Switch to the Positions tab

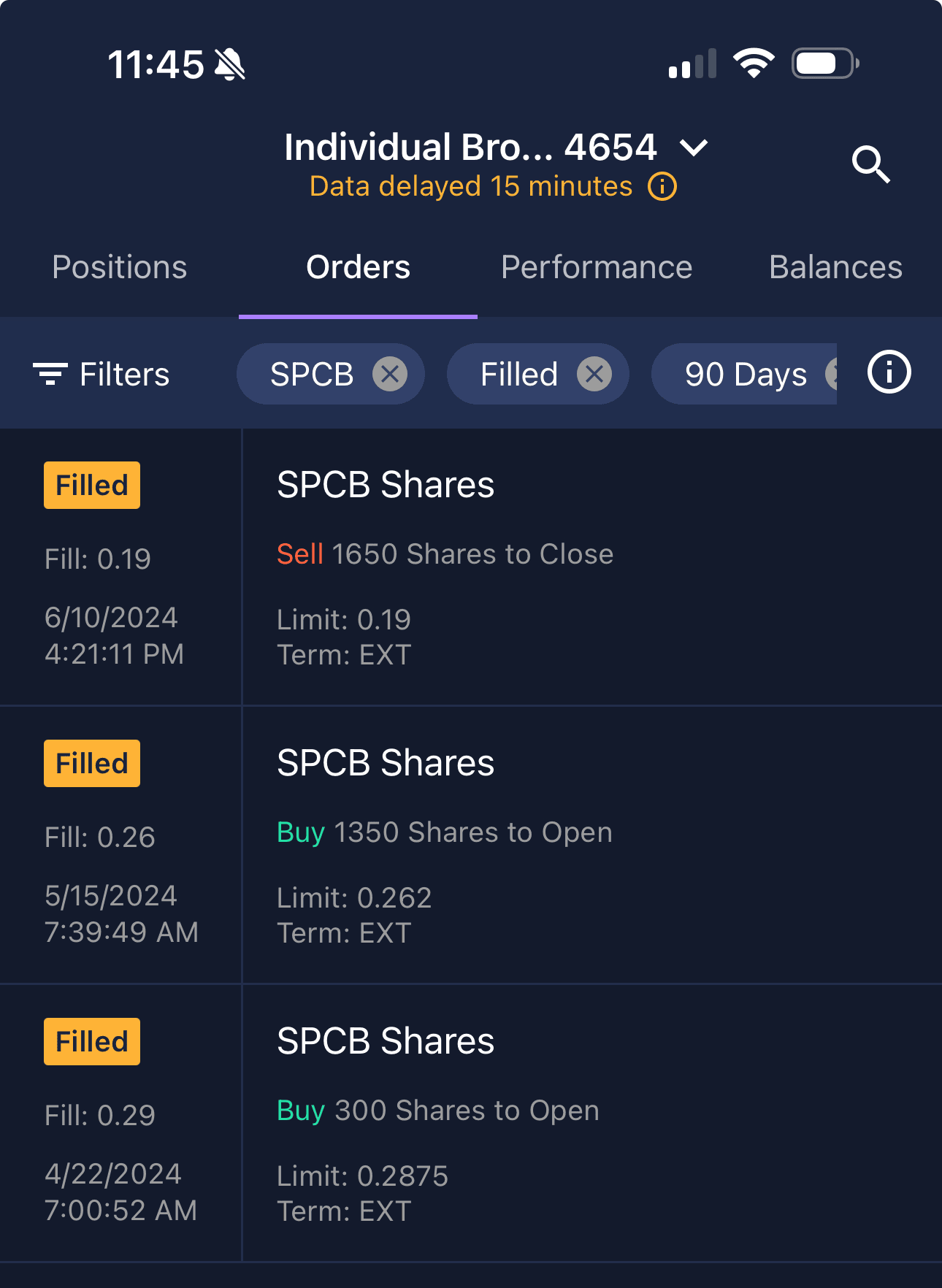120,267
